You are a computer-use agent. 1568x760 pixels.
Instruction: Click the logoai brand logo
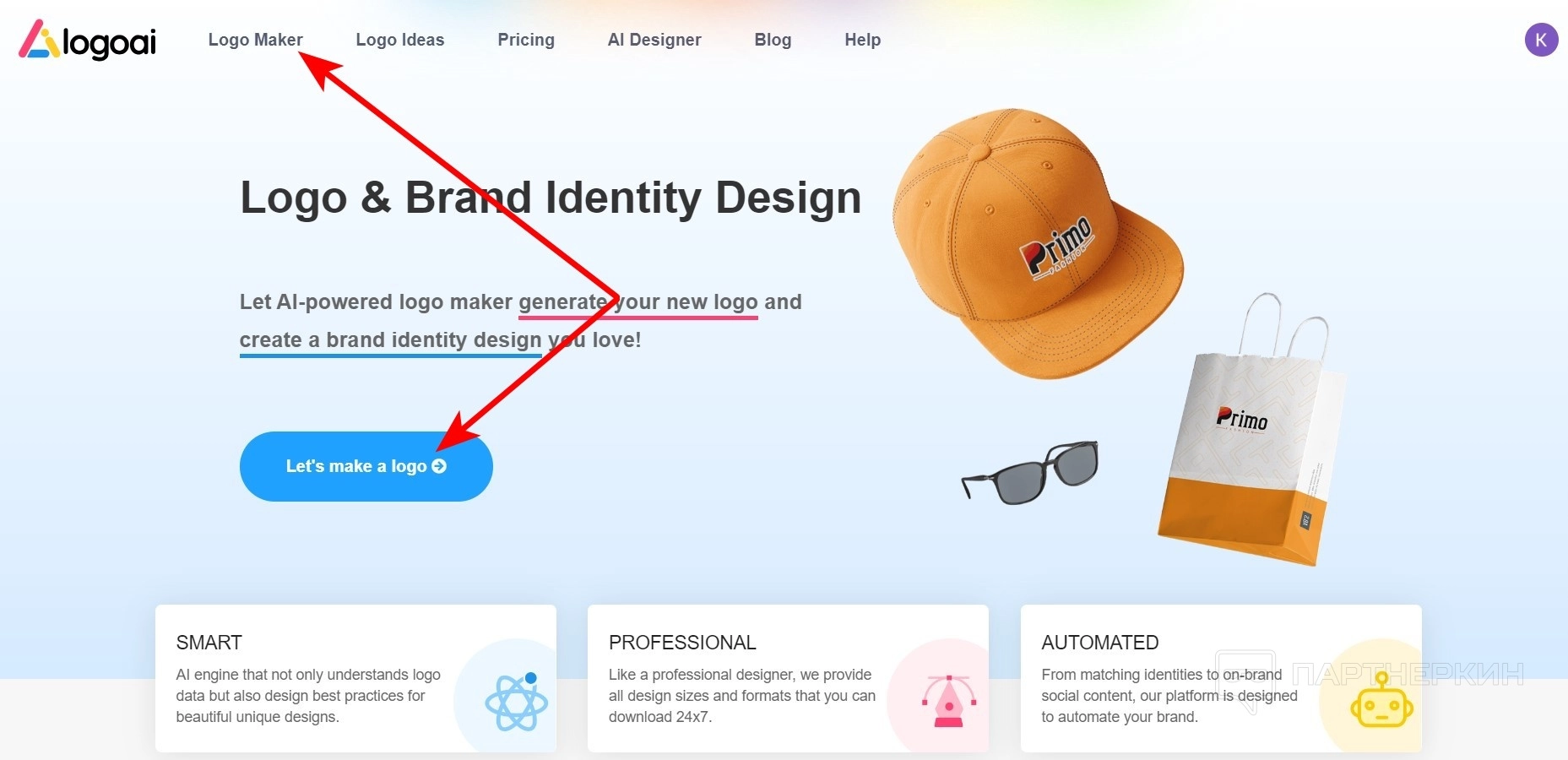(x=88, y=40)
